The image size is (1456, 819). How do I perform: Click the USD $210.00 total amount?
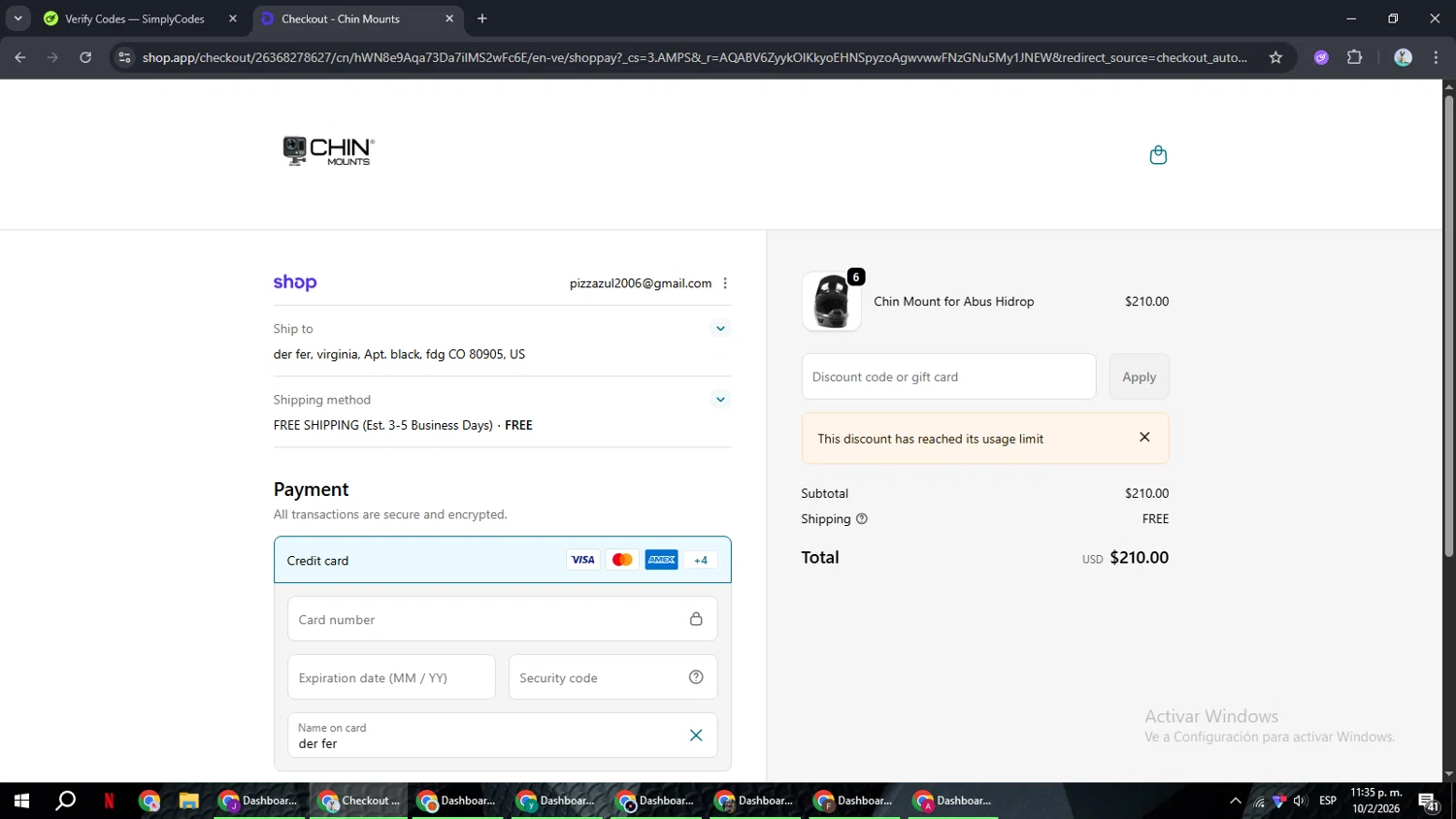pyautogui.click(x=1126, y=558)
